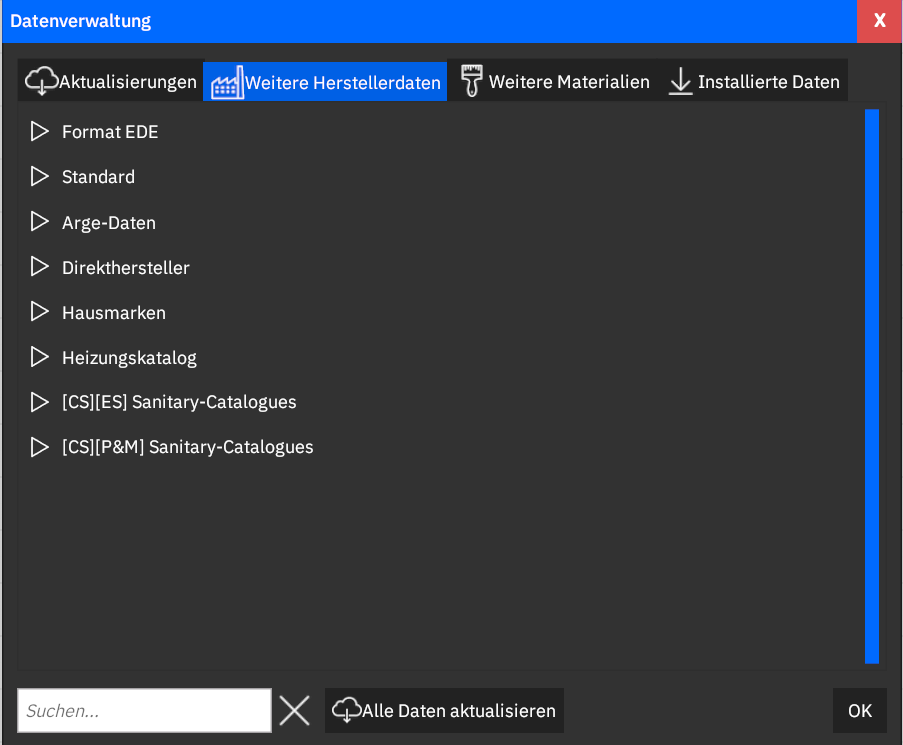Screen dimensions: 903x745
Task: Select the Heizungskatalog text label
Action: 130,358
